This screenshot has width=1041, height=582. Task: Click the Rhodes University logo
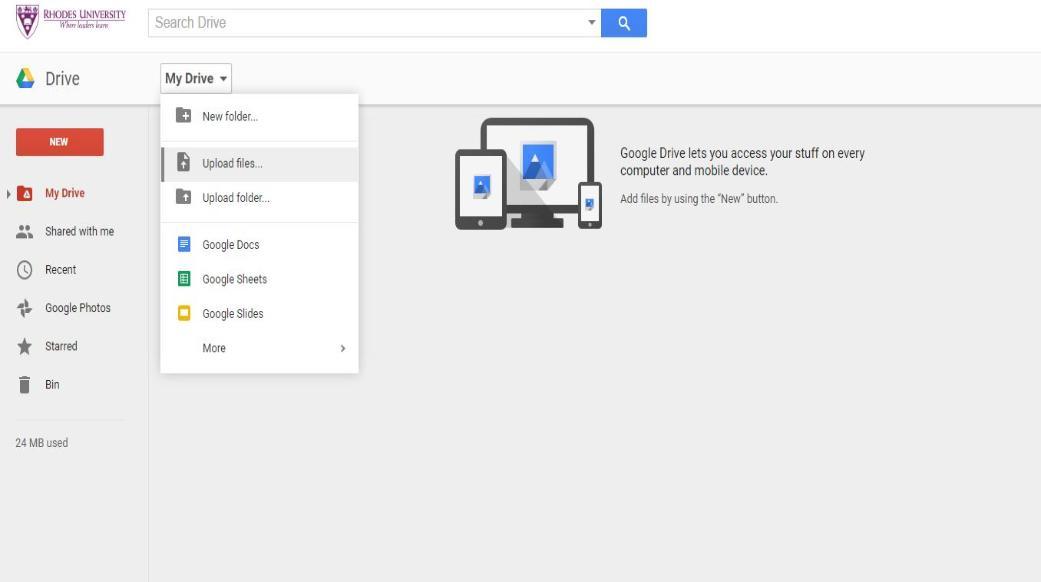[x=70, y=21]
